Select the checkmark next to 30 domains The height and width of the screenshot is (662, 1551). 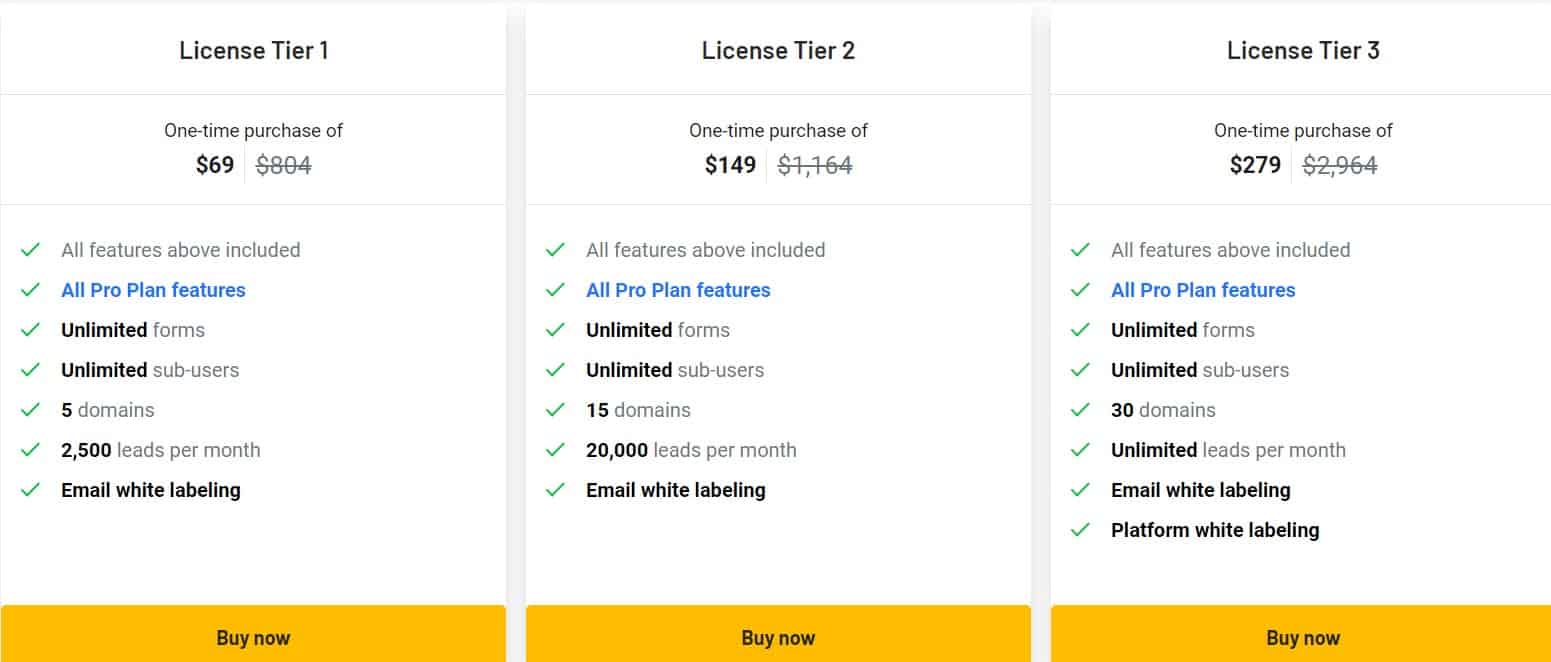pyautogui.click(x=1081, y=410)
